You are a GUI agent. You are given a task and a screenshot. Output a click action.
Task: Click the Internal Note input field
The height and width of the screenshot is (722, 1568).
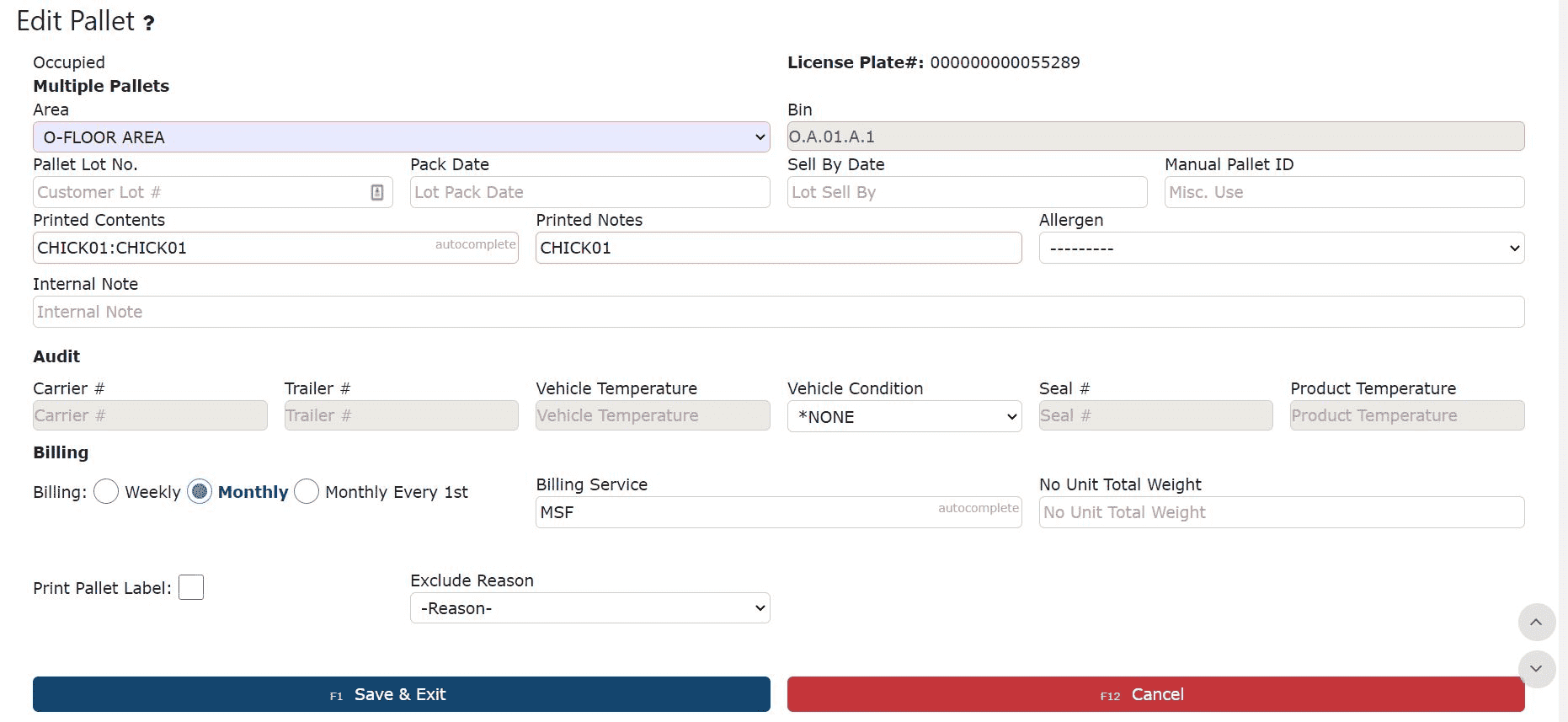click(x=778, y=312)
